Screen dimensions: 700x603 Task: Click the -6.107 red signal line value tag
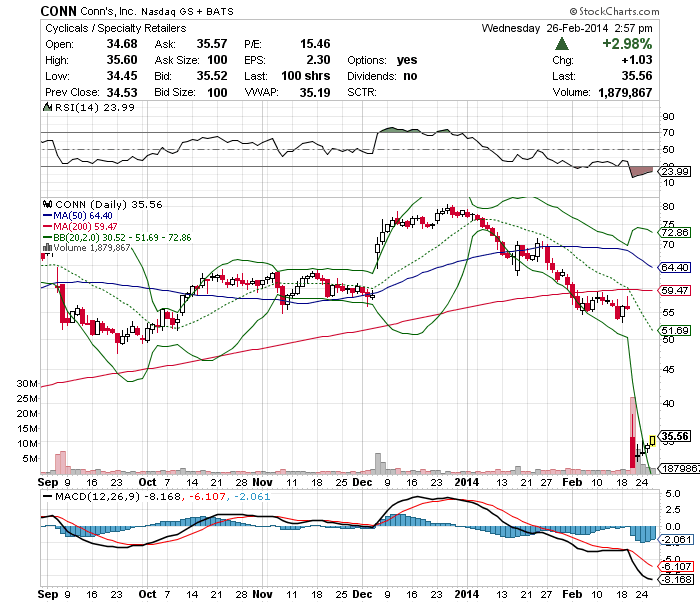677,566
